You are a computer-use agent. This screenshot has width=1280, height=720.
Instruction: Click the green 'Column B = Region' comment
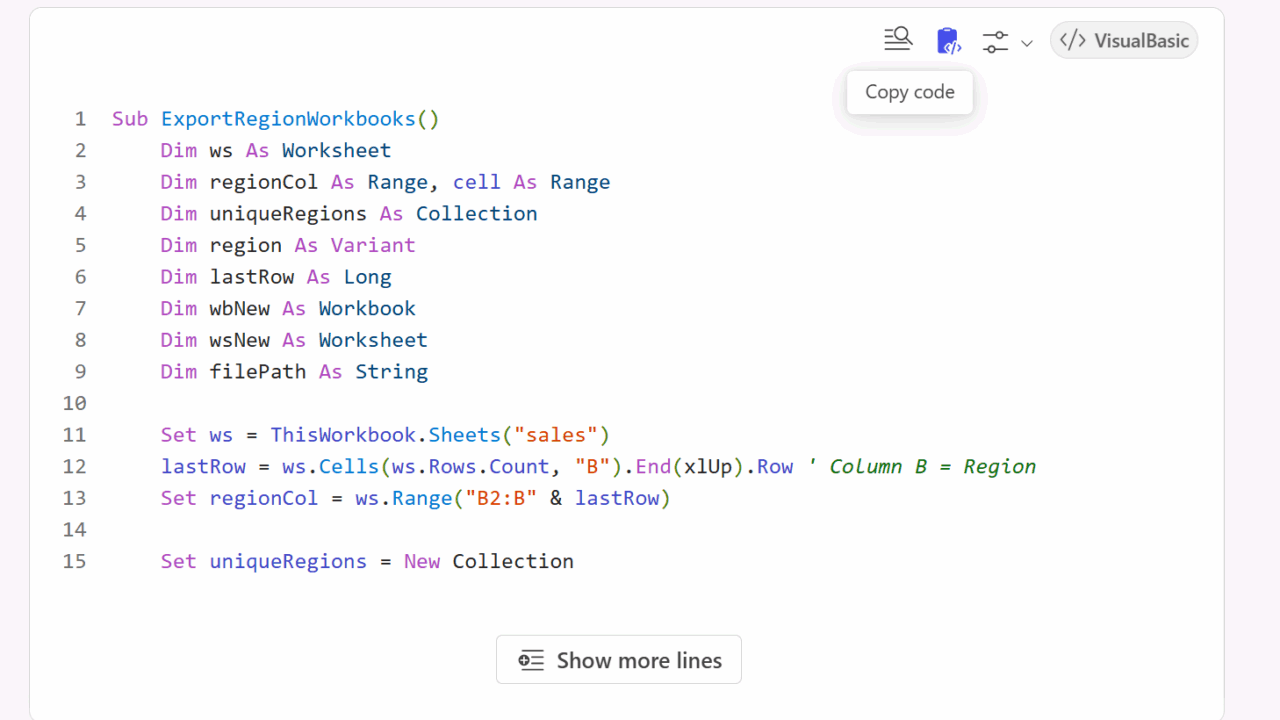coord(932,467)
